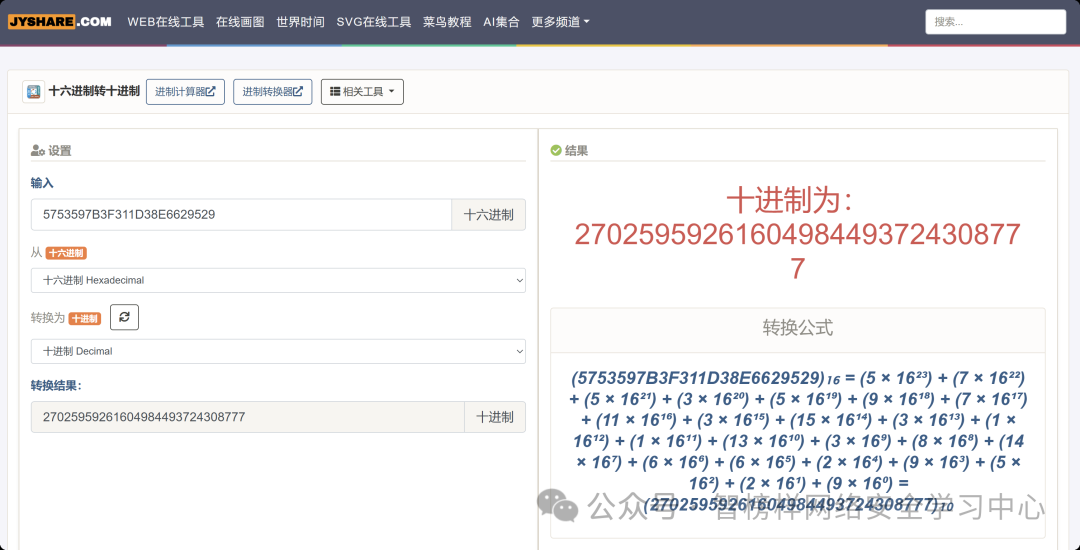Open SVG在线工具 navigation link
1080x550 pixels.
tap(374, 21)
